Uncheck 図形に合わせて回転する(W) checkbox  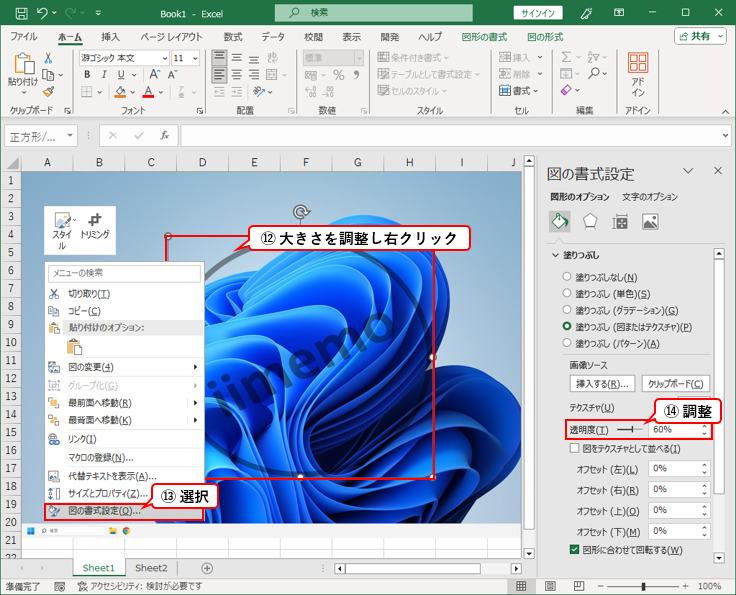574,549
